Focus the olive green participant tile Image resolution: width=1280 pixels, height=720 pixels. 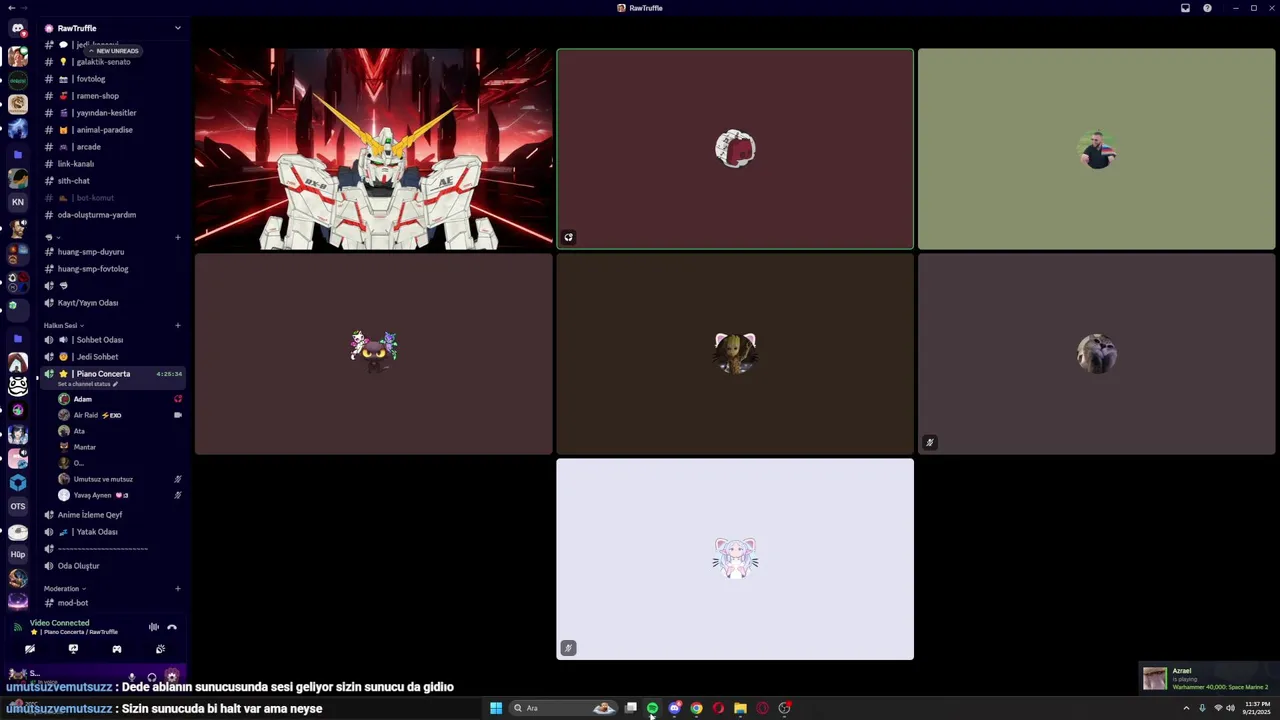(x=1097, y=149)
